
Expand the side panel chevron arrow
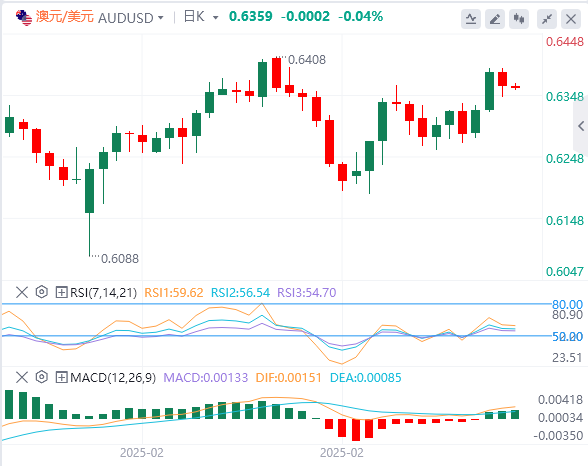(x=581, y=126)
